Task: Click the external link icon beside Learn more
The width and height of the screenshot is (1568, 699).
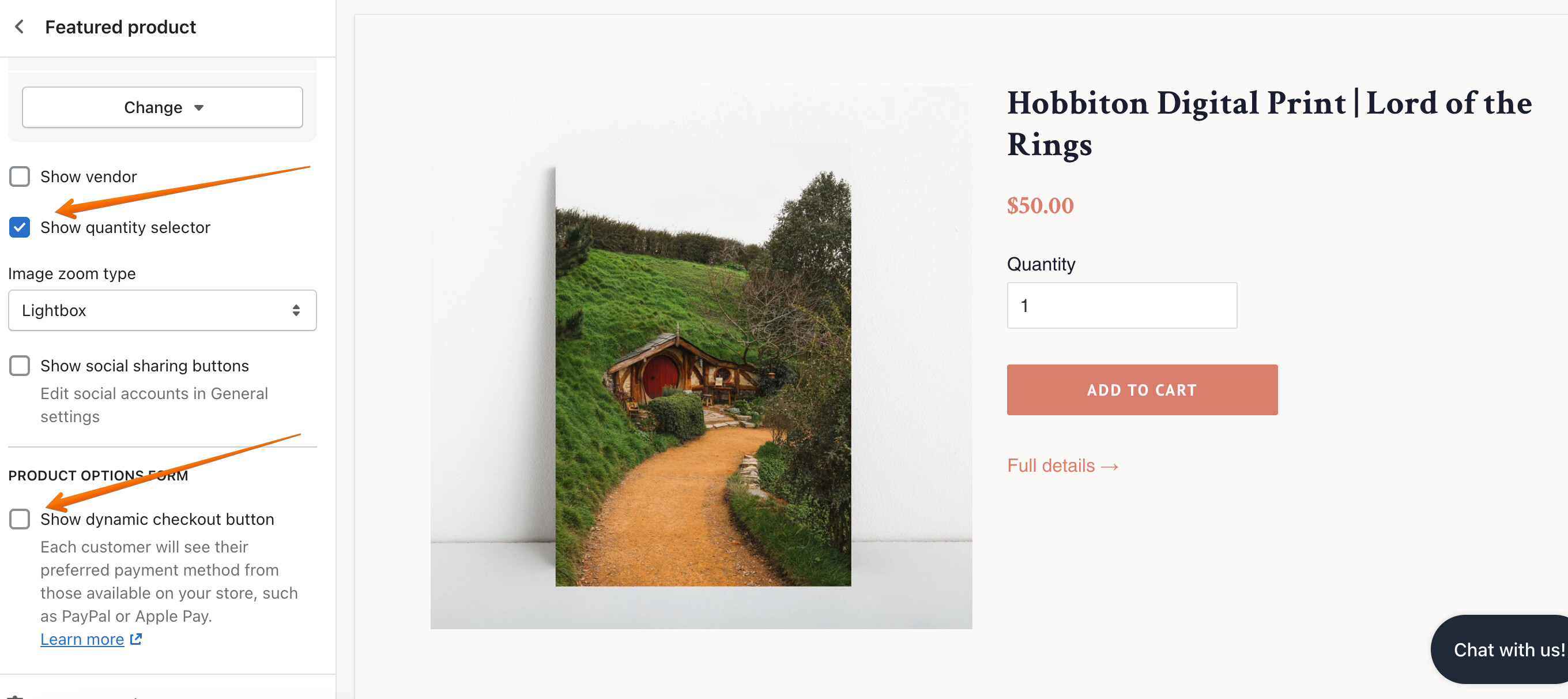Action: [137, 638]
